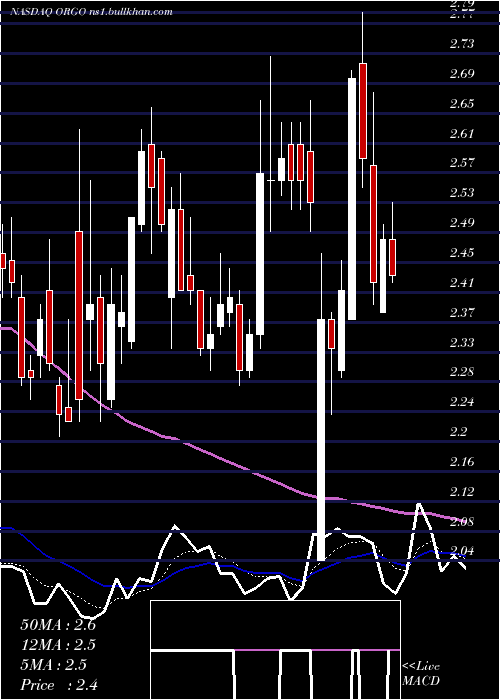Click the NASDAQ ORGO ns1.bullkhan.com chart title
The height and width of the screenshot is (700, 500).
[92, 12]
